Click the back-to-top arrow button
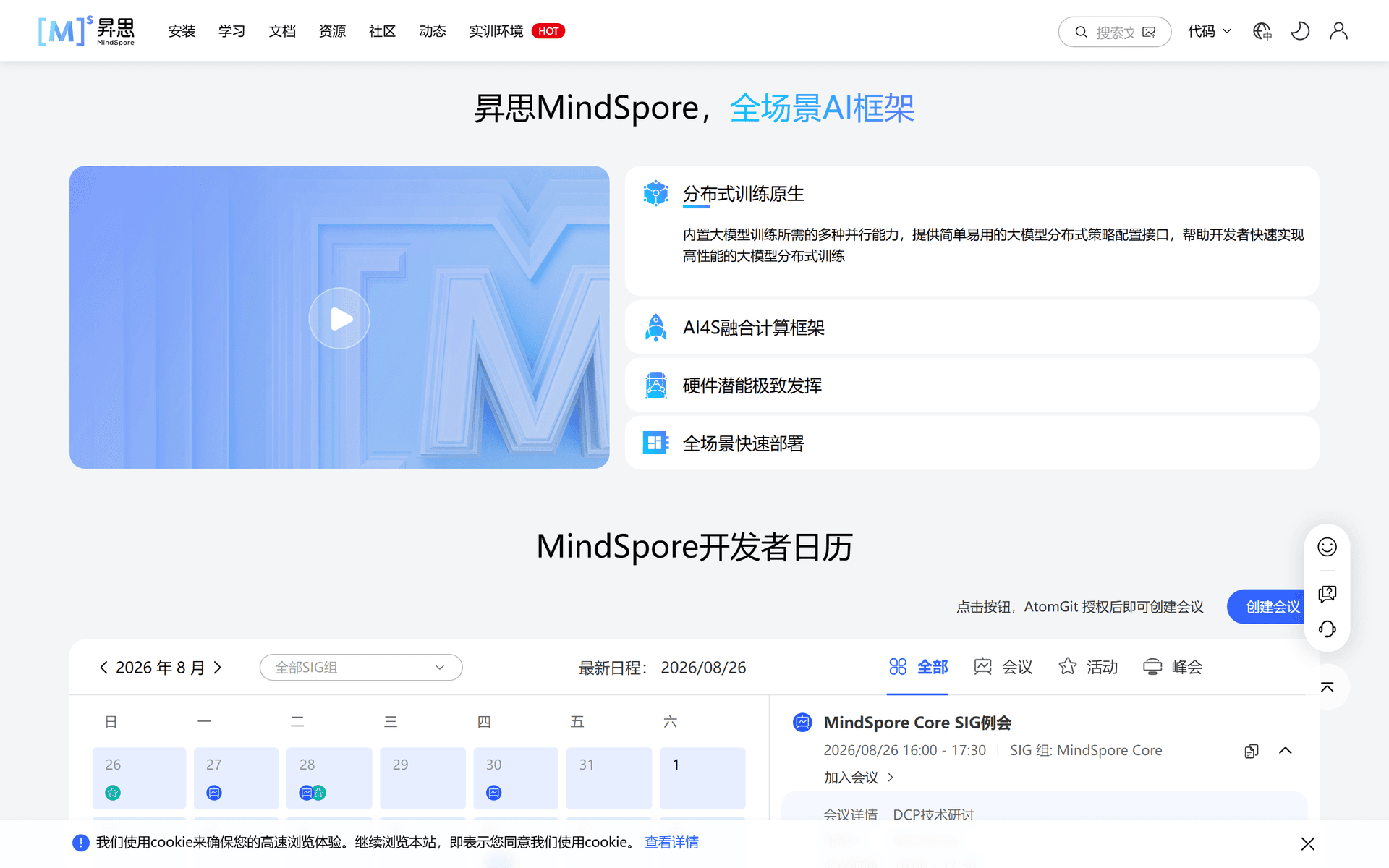The height and width of the screenshot is (868, 1389). click(x=1327, y=687)
